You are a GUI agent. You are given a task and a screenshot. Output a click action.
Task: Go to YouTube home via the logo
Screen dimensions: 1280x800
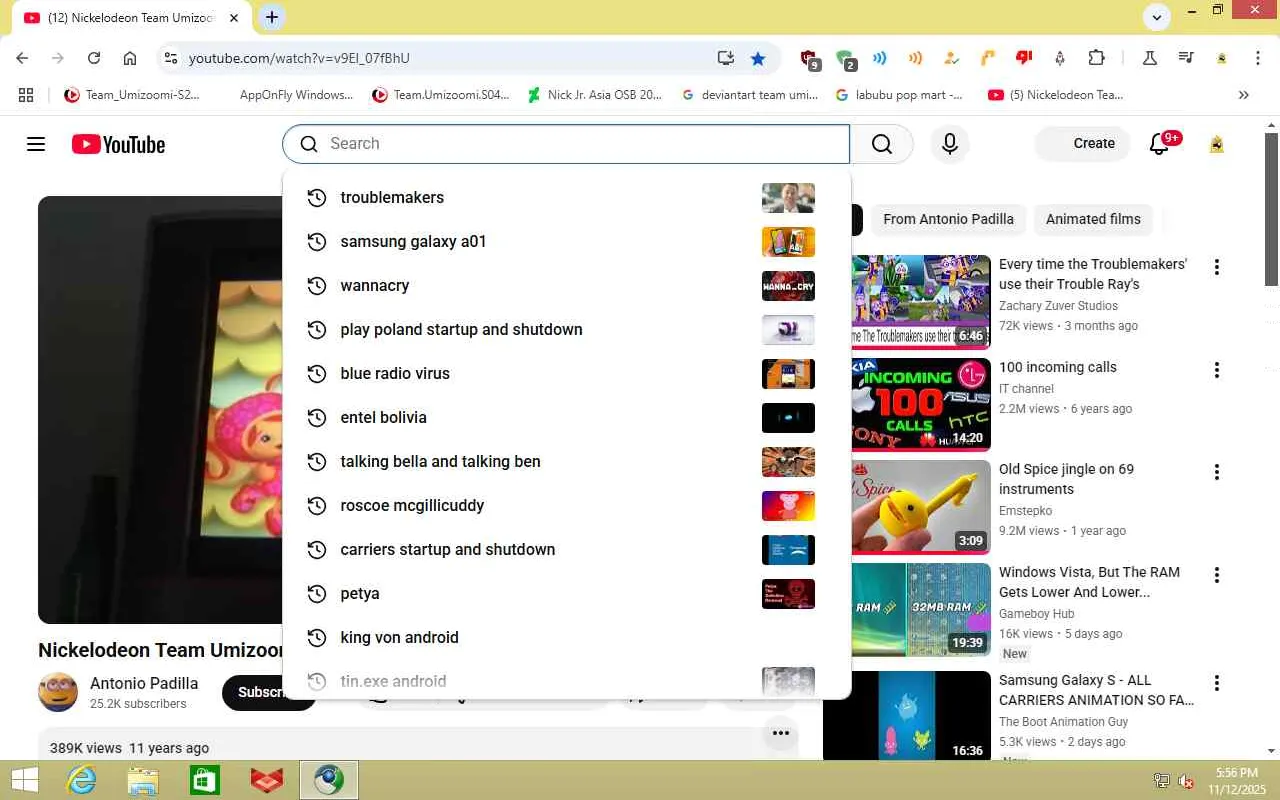tap(118, 144)
